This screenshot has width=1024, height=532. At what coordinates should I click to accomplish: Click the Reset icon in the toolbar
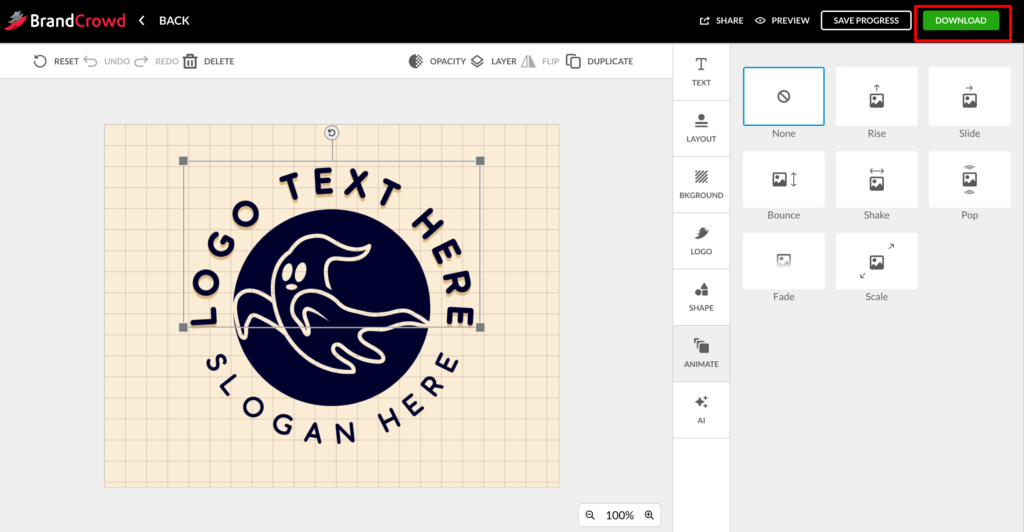coord(40,61)
